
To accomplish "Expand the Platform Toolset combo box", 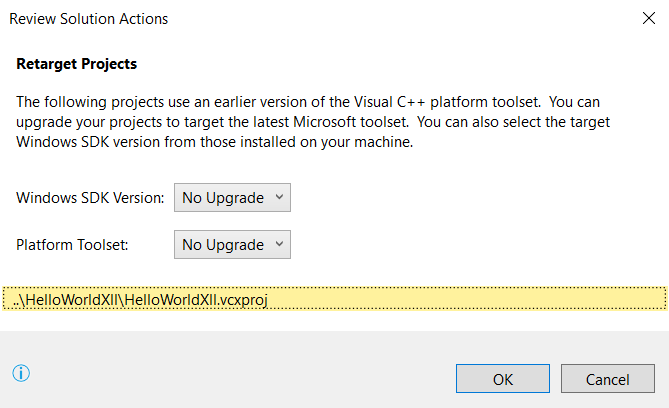I will 232,245.
